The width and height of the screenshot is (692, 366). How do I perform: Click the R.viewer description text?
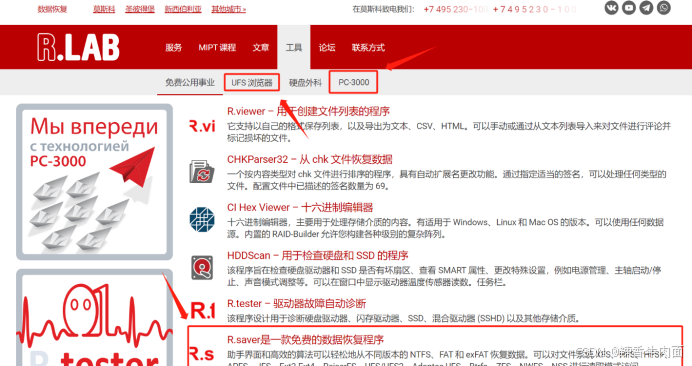pos(449,132)
